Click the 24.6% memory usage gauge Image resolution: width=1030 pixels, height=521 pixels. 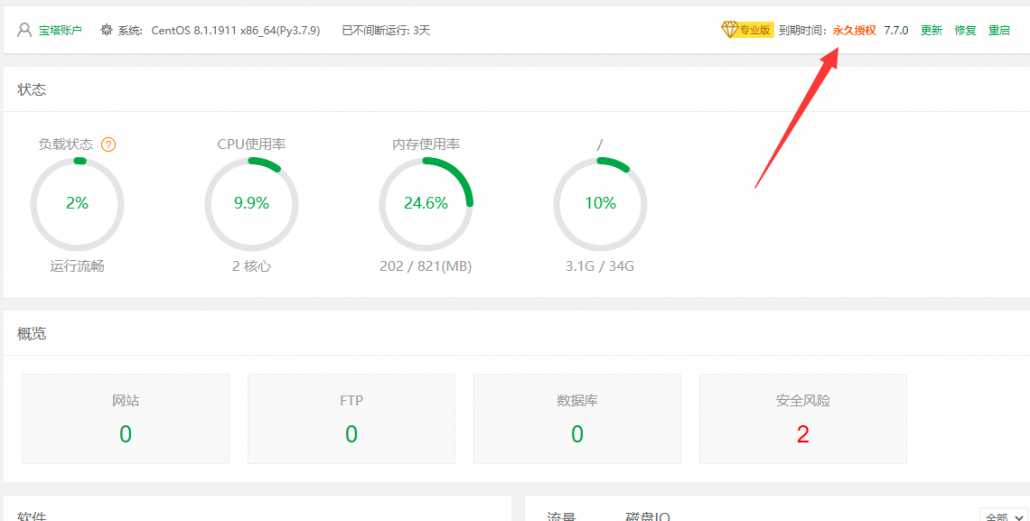pos(425,203)
